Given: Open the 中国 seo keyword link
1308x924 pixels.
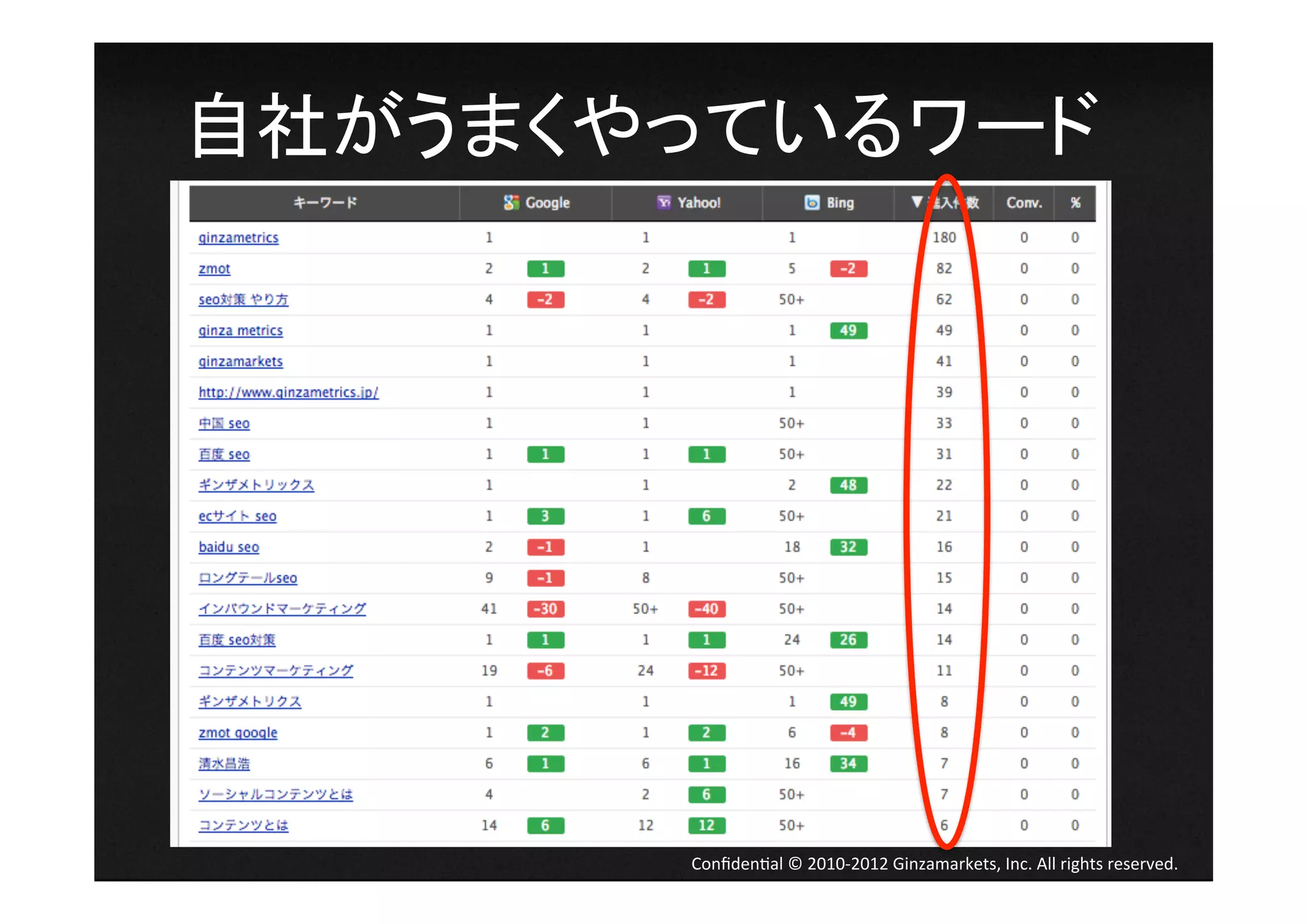Looking at the screenshot, I should (x=224, y=423).
